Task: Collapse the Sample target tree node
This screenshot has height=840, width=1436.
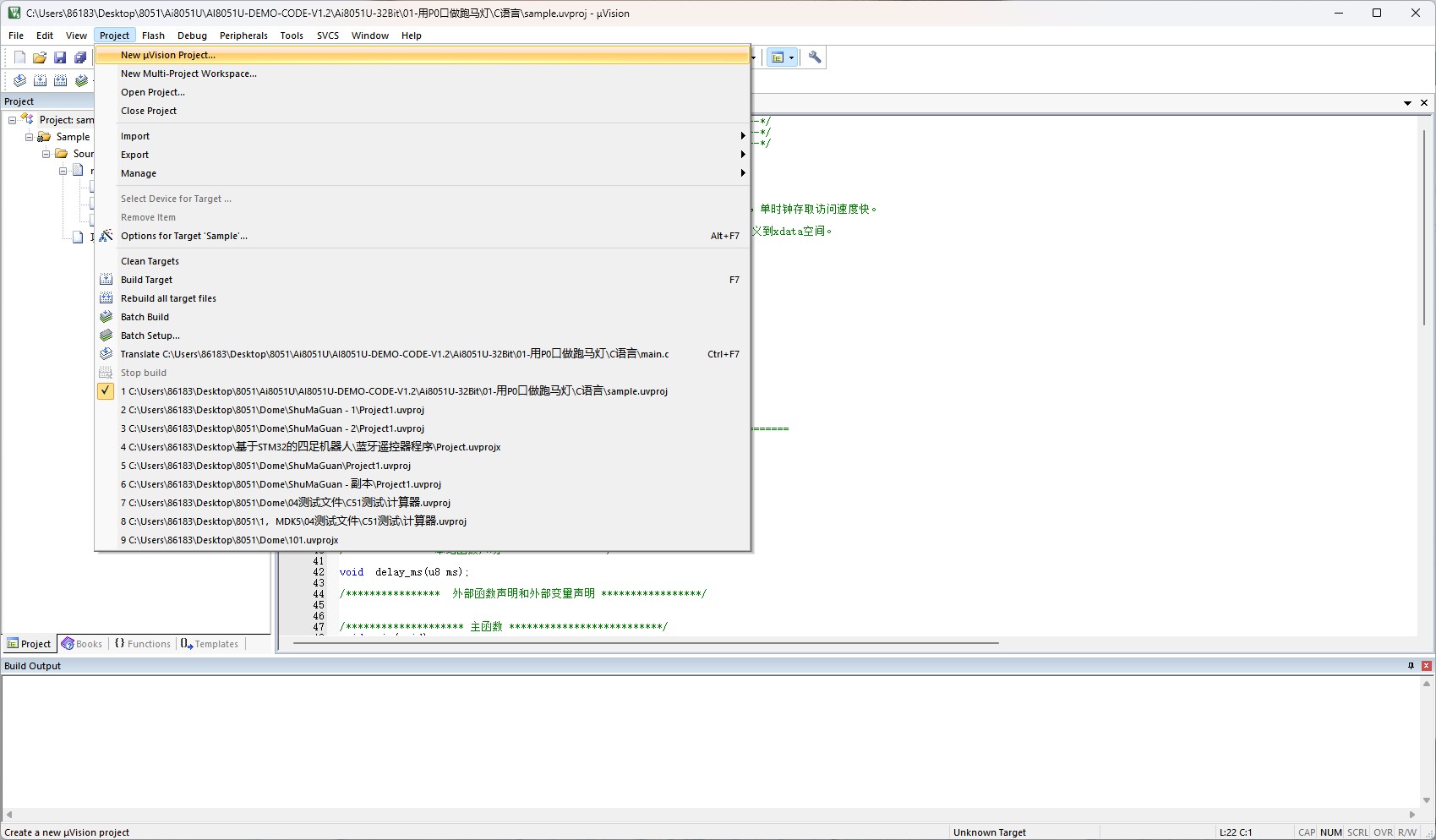Action: (30, 137)
